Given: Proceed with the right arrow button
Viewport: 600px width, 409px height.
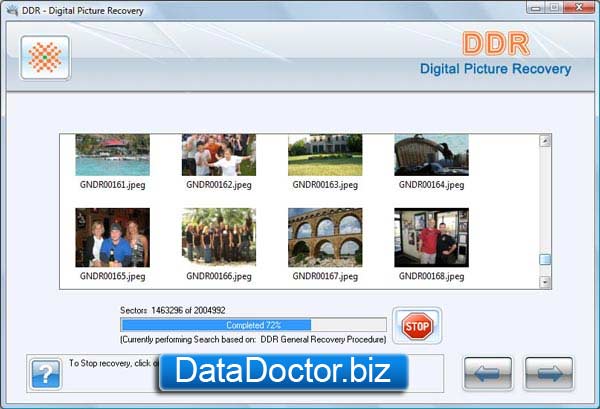Looking at the screenshot, I should pos(549,373).
